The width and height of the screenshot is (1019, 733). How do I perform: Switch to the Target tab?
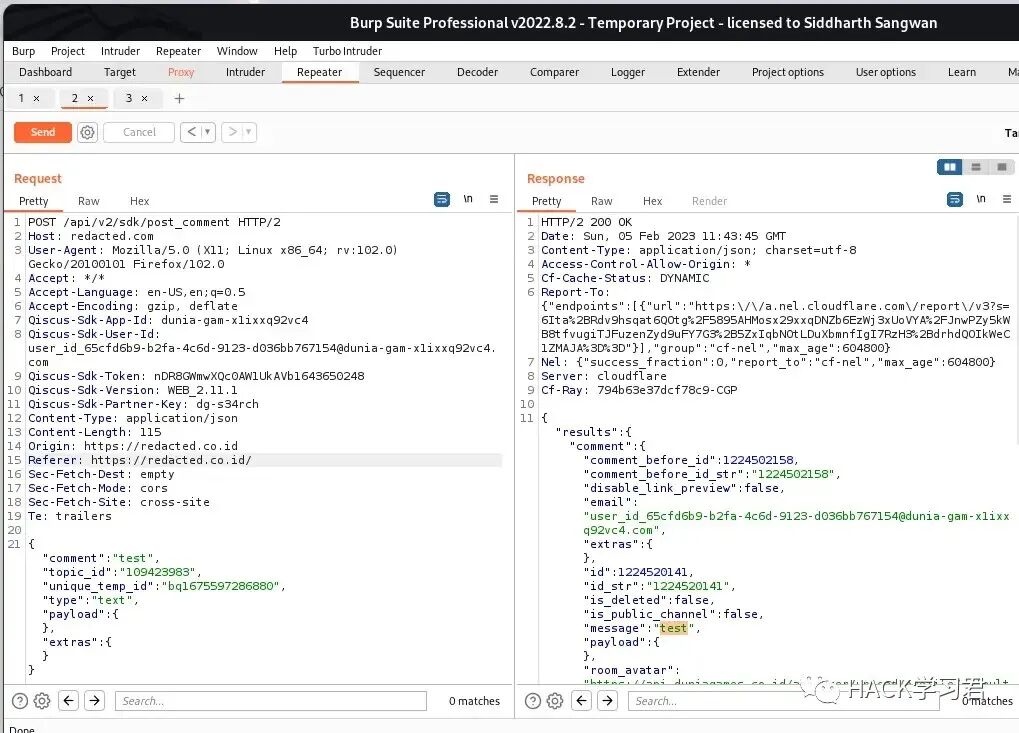[120, 72]
